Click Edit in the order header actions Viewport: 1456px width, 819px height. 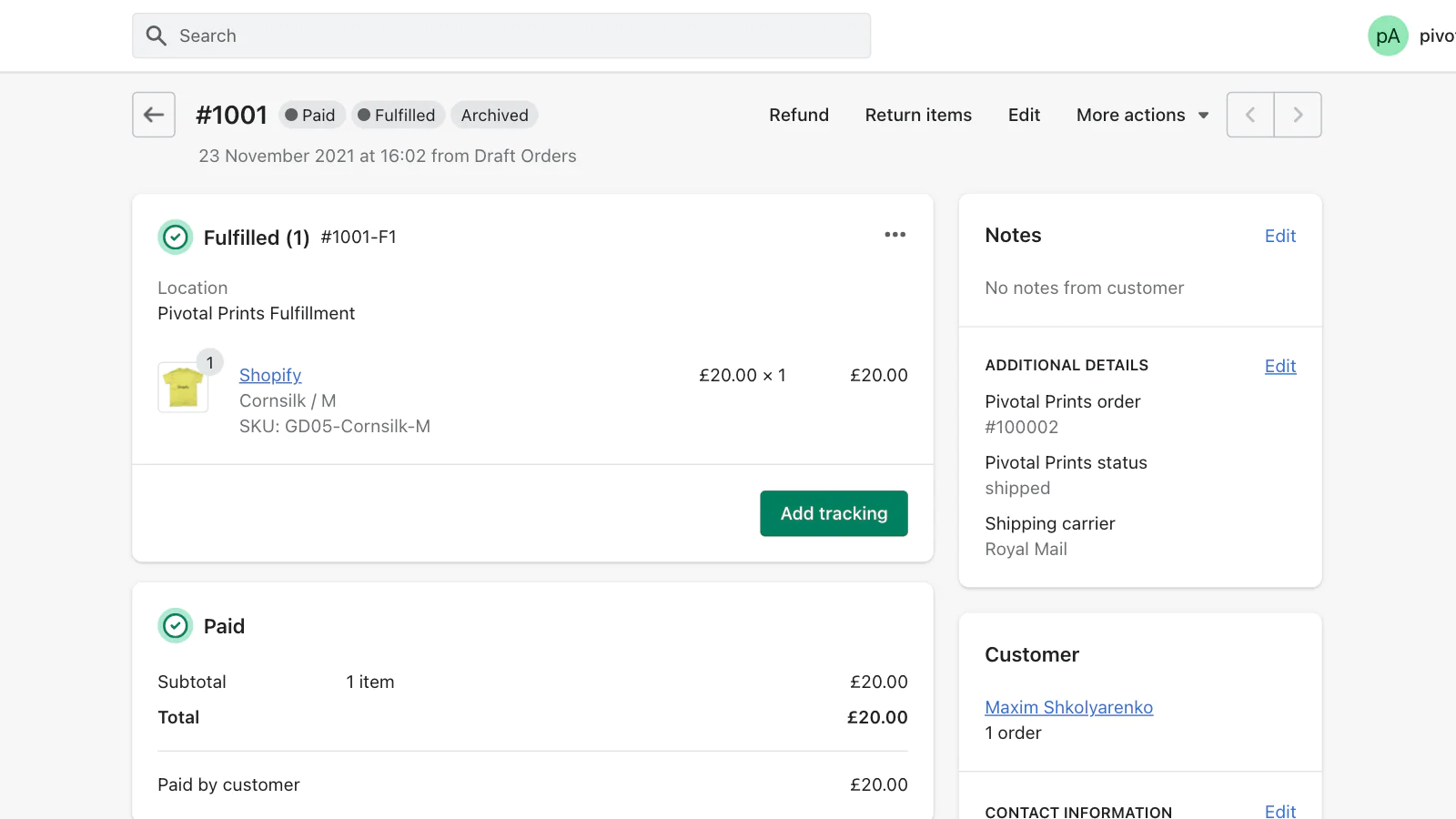1024,116
